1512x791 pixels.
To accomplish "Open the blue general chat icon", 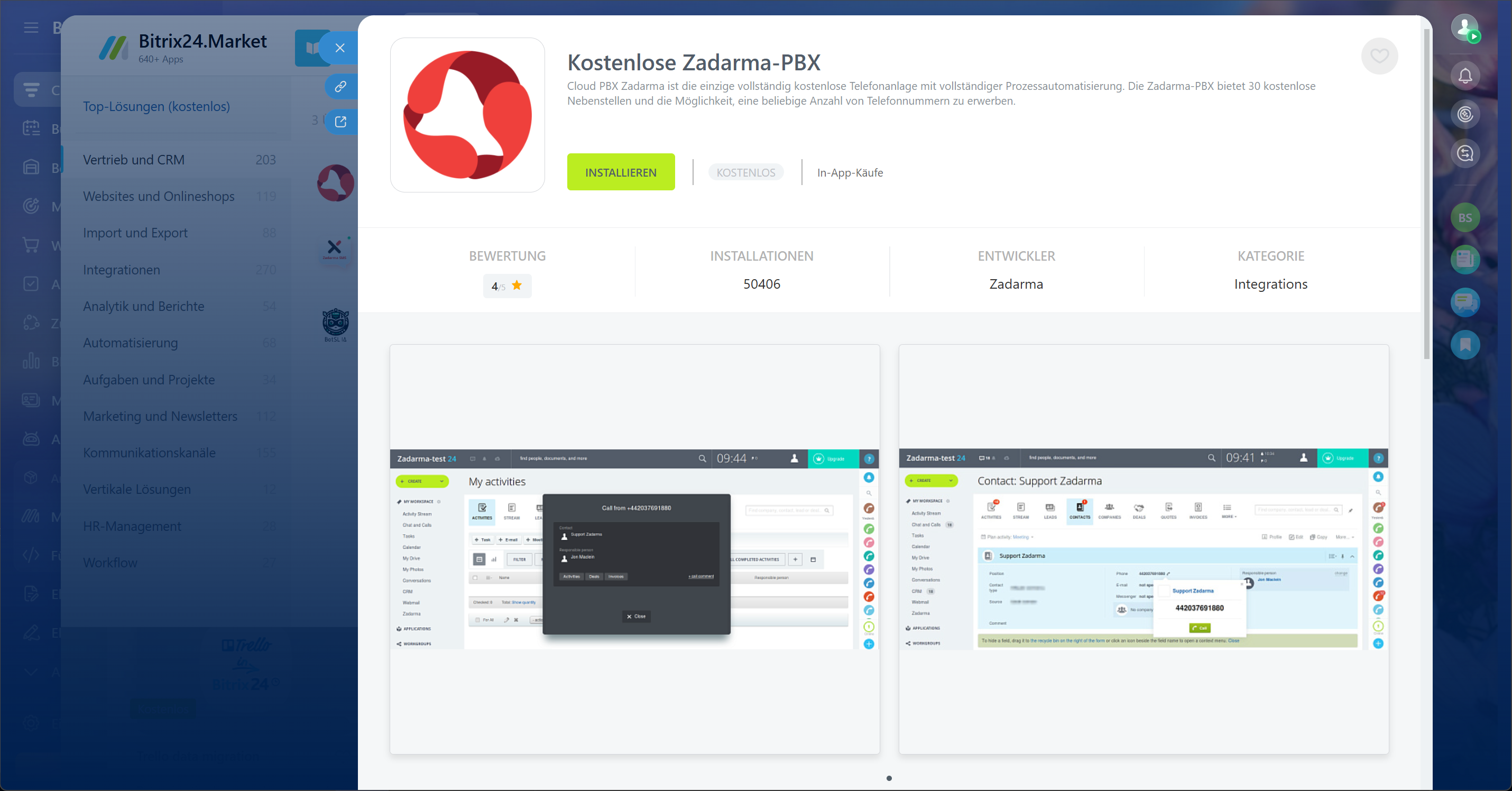I will point(1464,302).
